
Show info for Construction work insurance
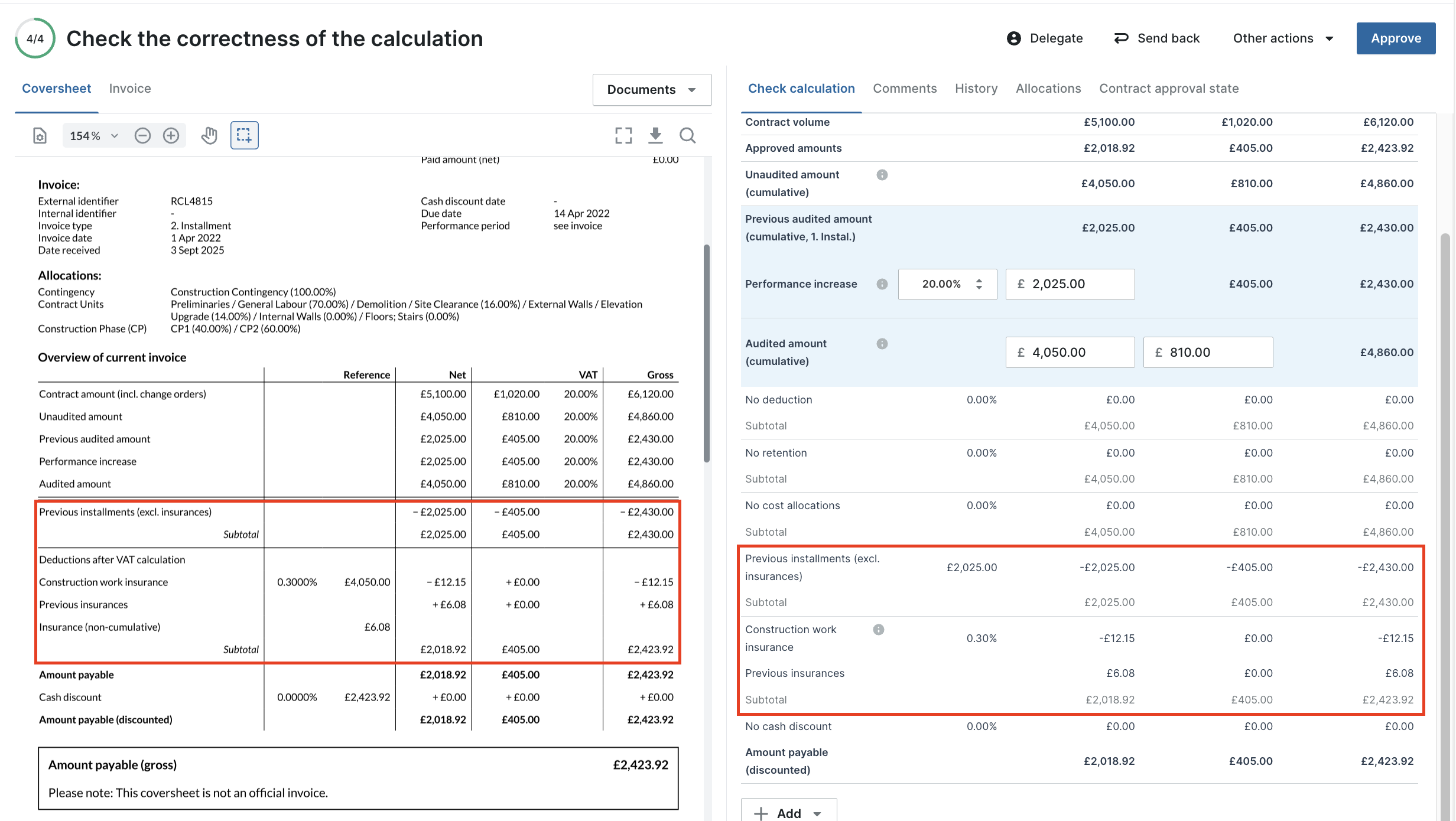tap(879, 630)
